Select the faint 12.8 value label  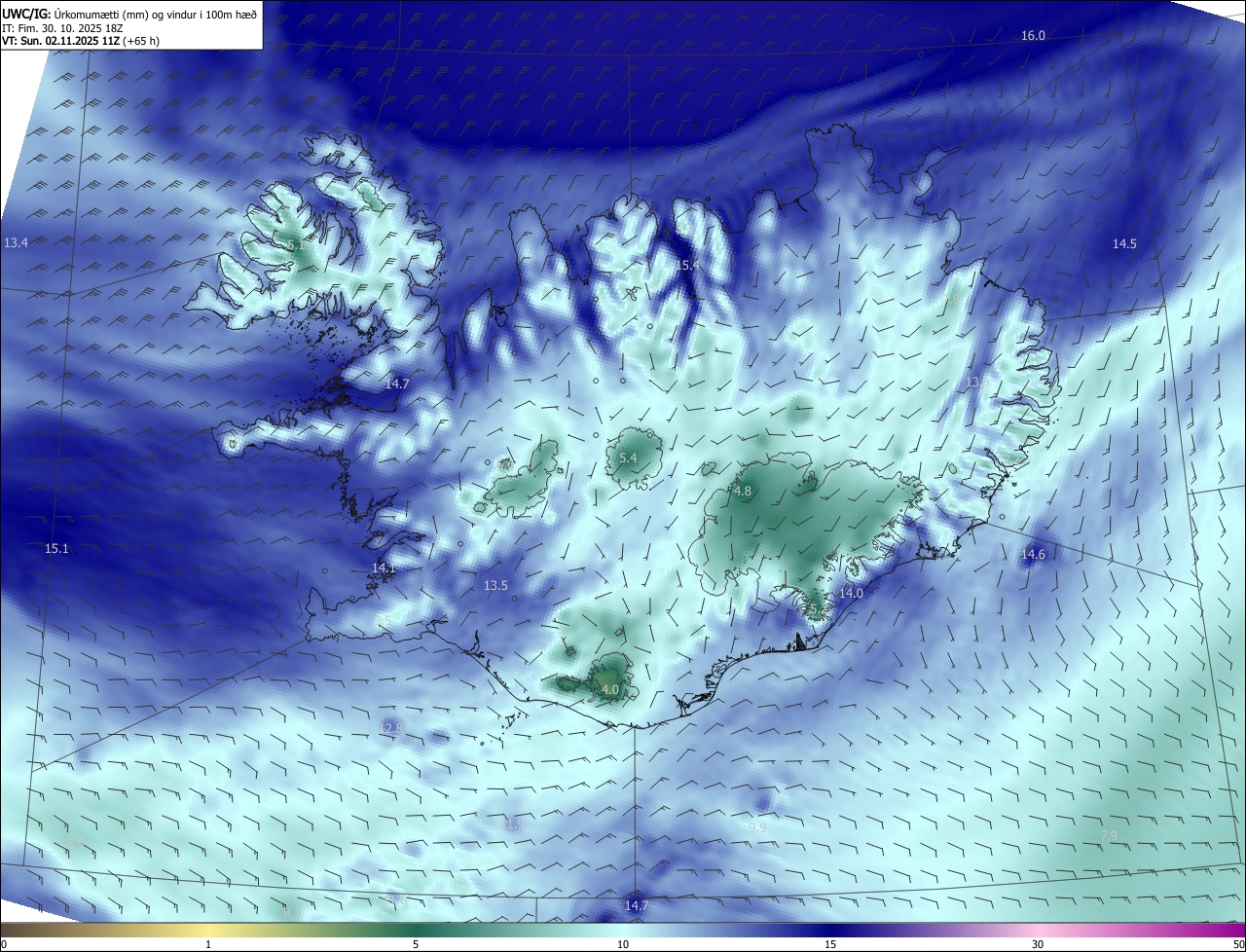click(x=390, y=728)
